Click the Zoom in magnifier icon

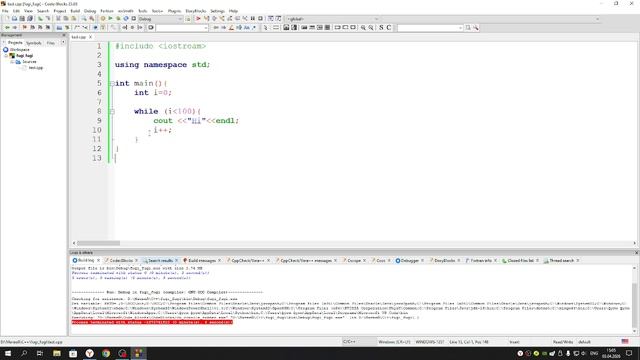pos(363,28)
